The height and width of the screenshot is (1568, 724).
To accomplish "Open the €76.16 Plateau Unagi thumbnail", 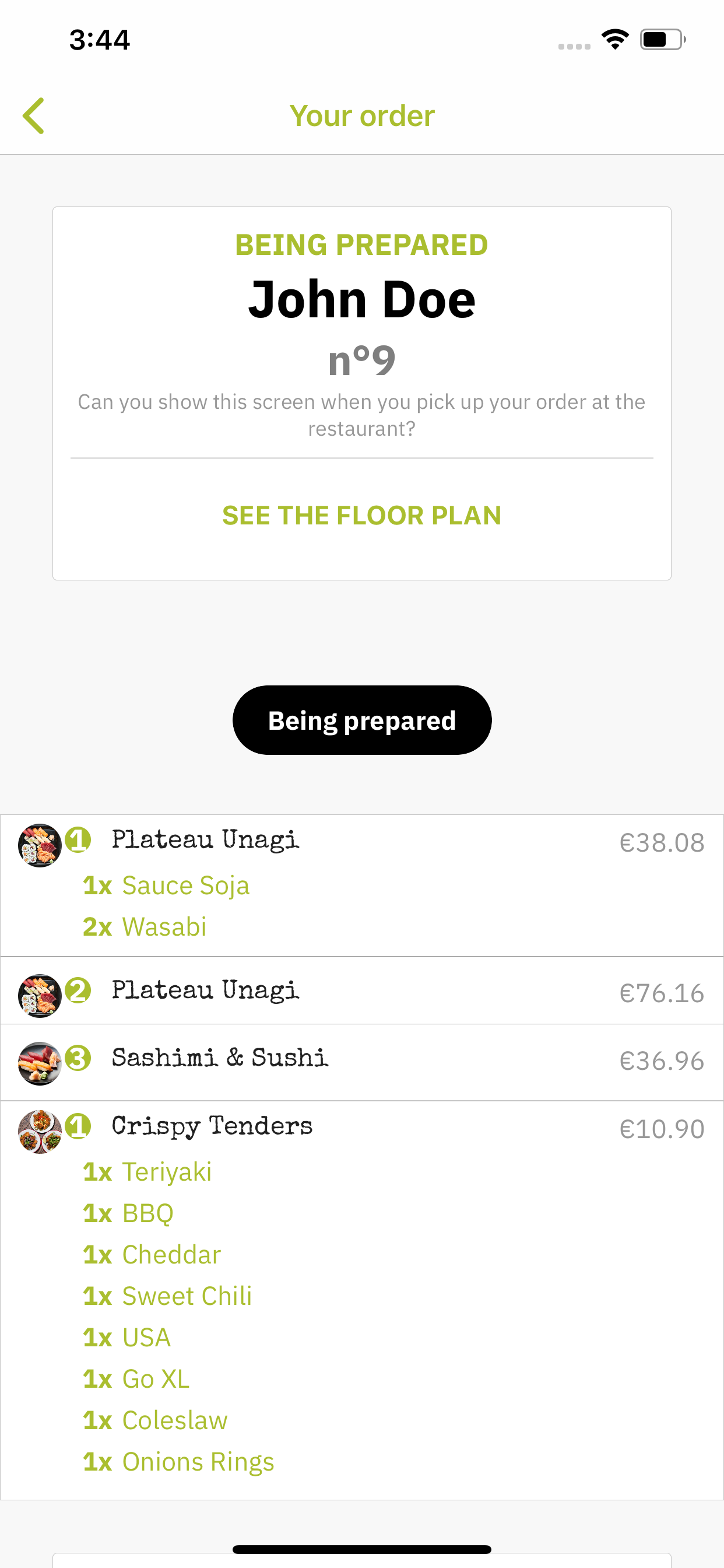I will pyautogui.click(x=40, y=996).
